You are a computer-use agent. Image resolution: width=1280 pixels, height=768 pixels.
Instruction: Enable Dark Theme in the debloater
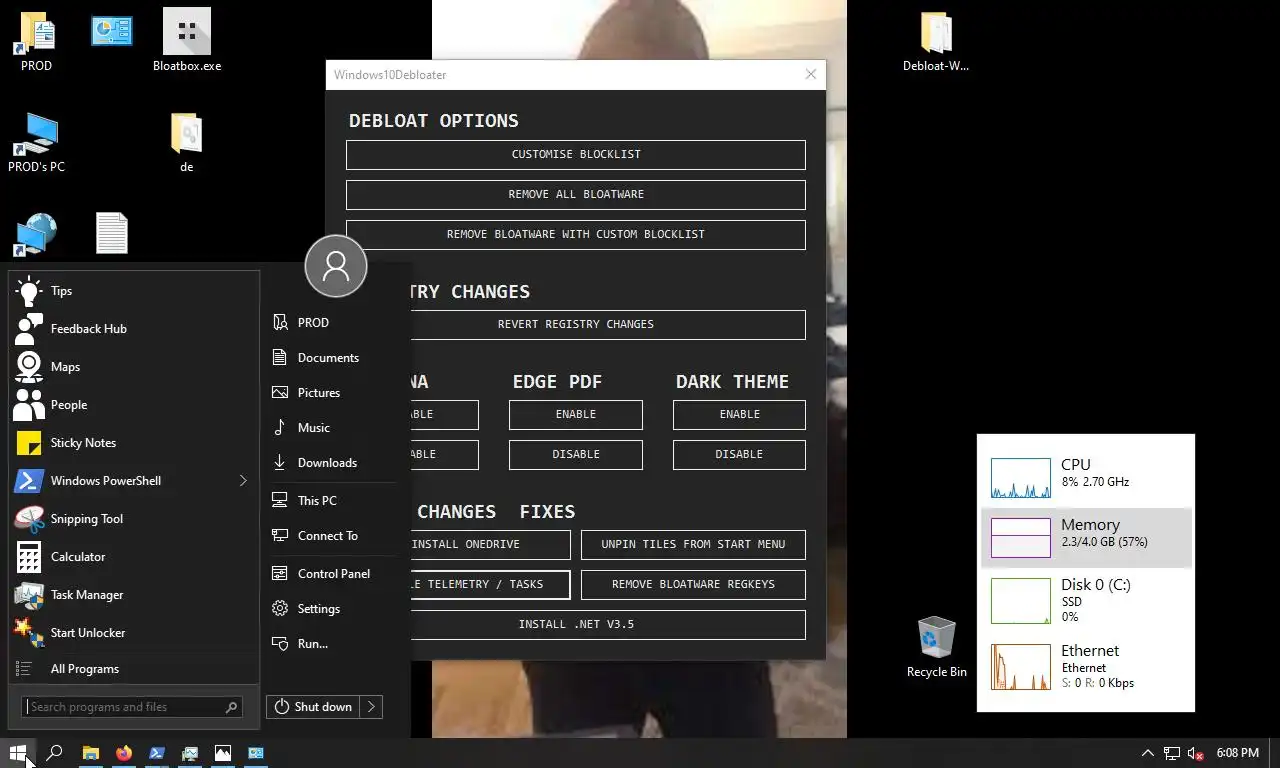739,415
